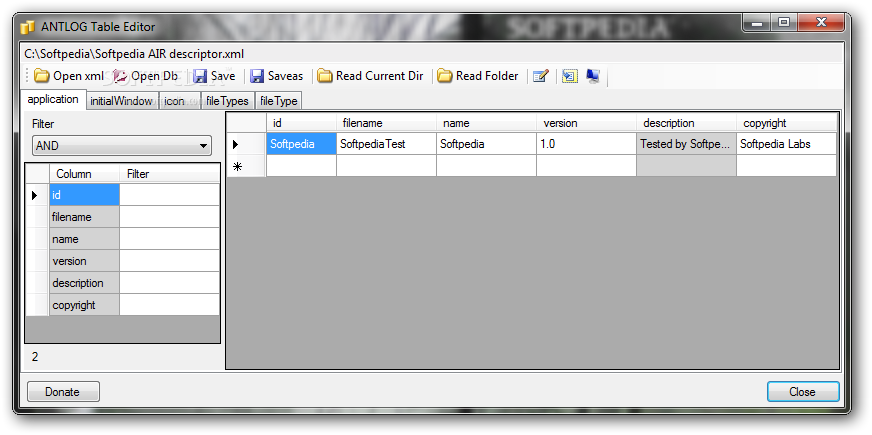
Task: Select the fileType tab
Action: point(279,101)
